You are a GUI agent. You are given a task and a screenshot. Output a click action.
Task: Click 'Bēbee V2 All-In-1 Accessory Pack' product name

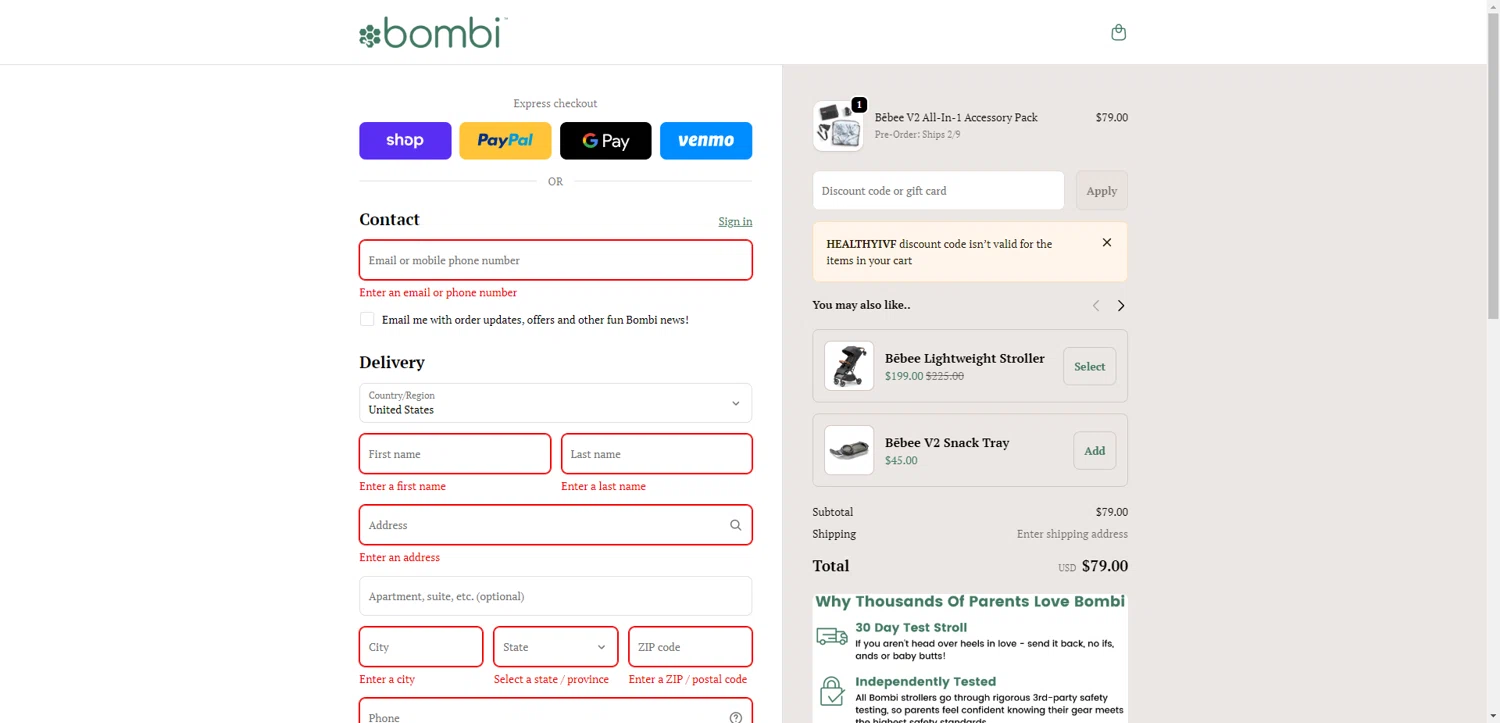pyautogui.click(x=956, y=117)
